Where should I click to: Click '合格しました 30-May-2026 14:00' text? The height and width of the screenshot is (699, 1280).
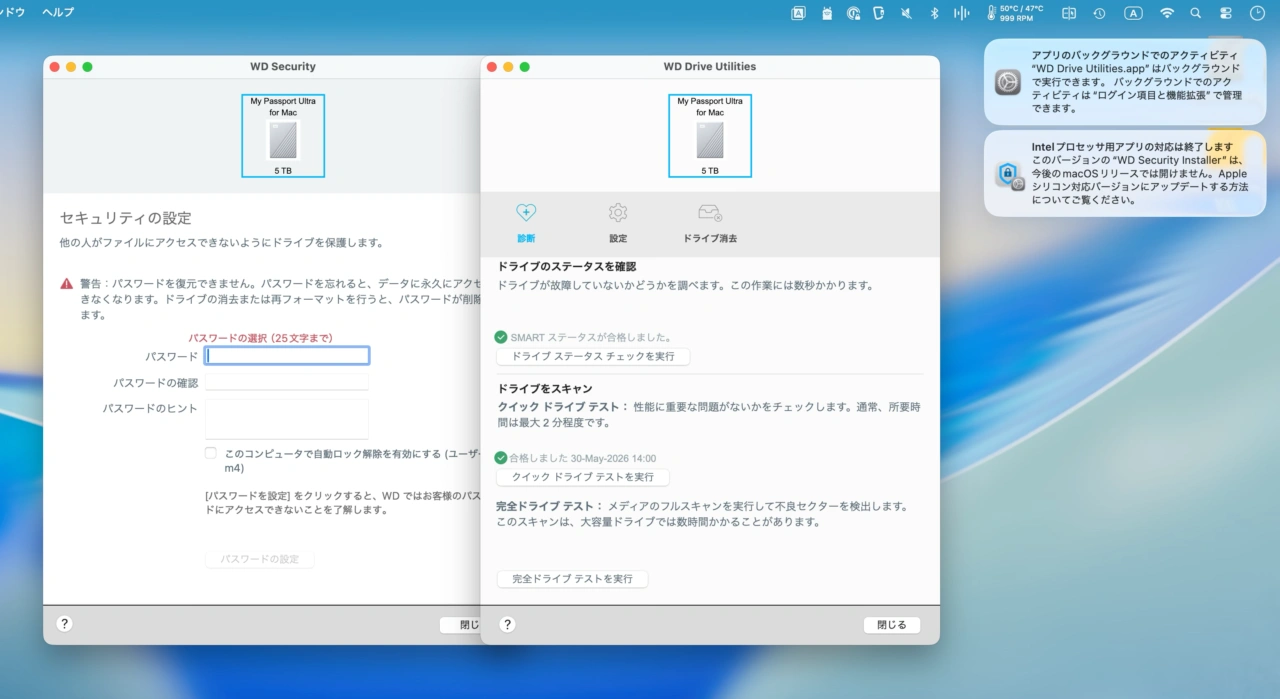tap(583, 458)
